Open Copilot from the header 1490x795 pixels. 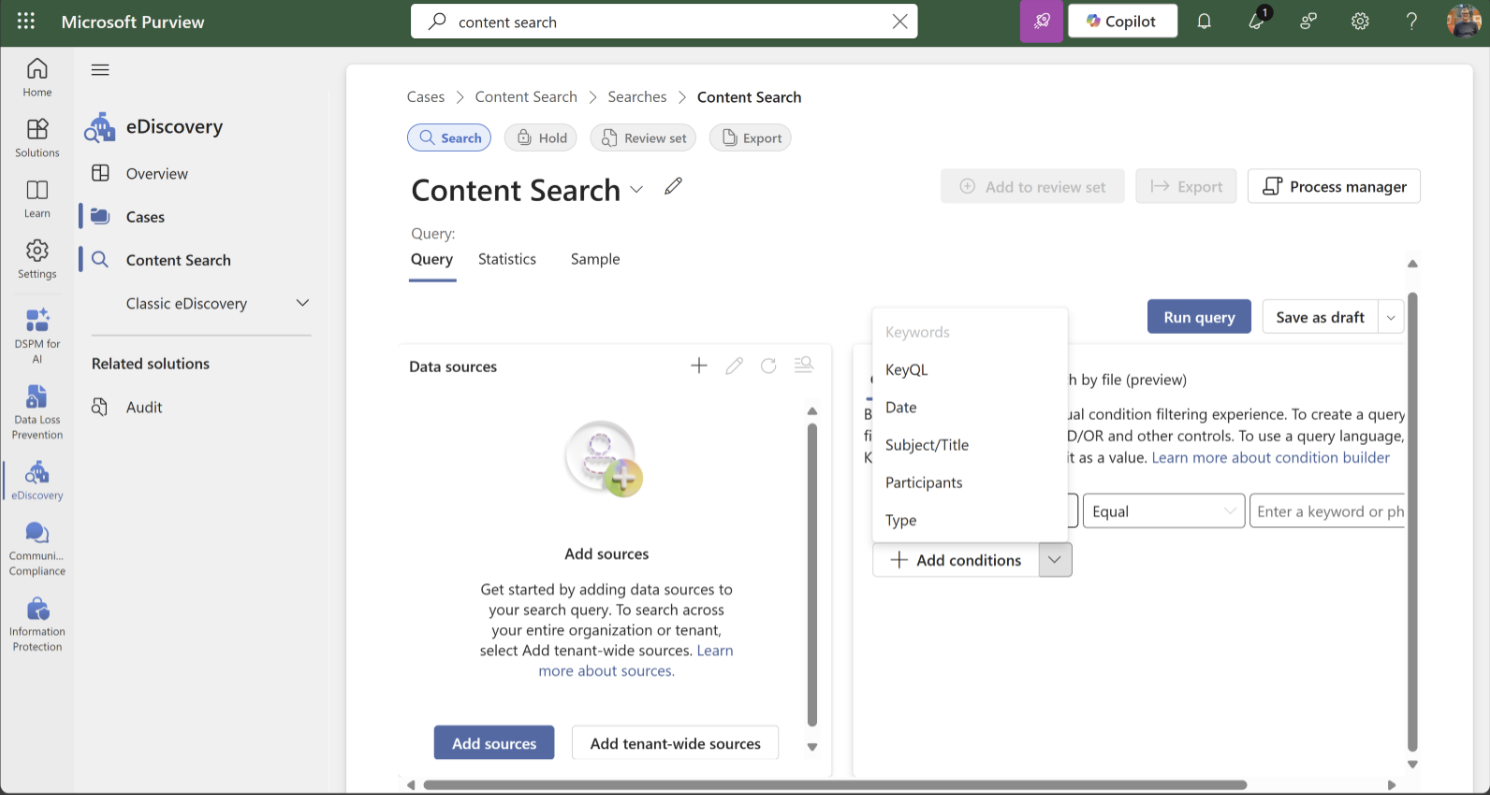click(1122, 21)
